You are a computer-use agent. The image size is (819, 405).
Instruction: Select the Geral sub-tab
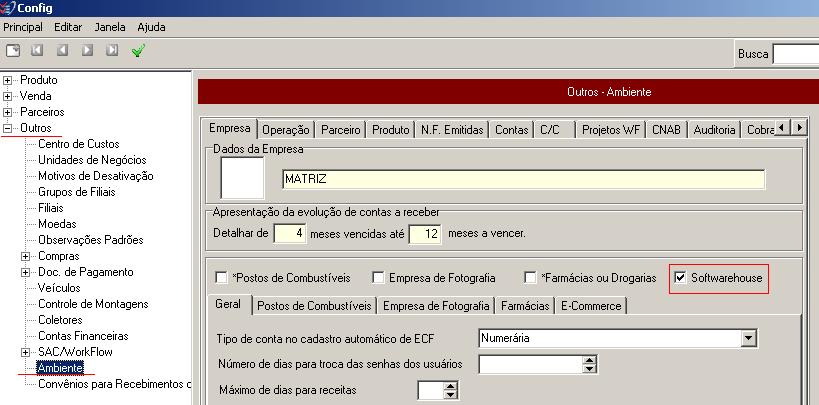(x=228, y=304)
